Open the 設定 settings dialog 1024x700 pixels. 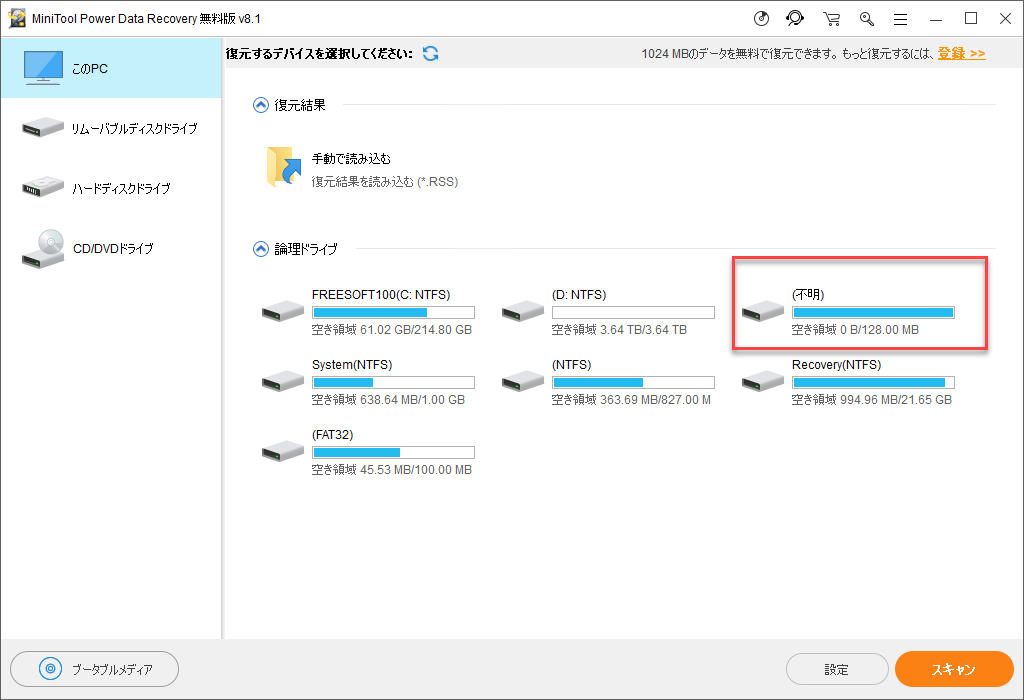[837, 668]
